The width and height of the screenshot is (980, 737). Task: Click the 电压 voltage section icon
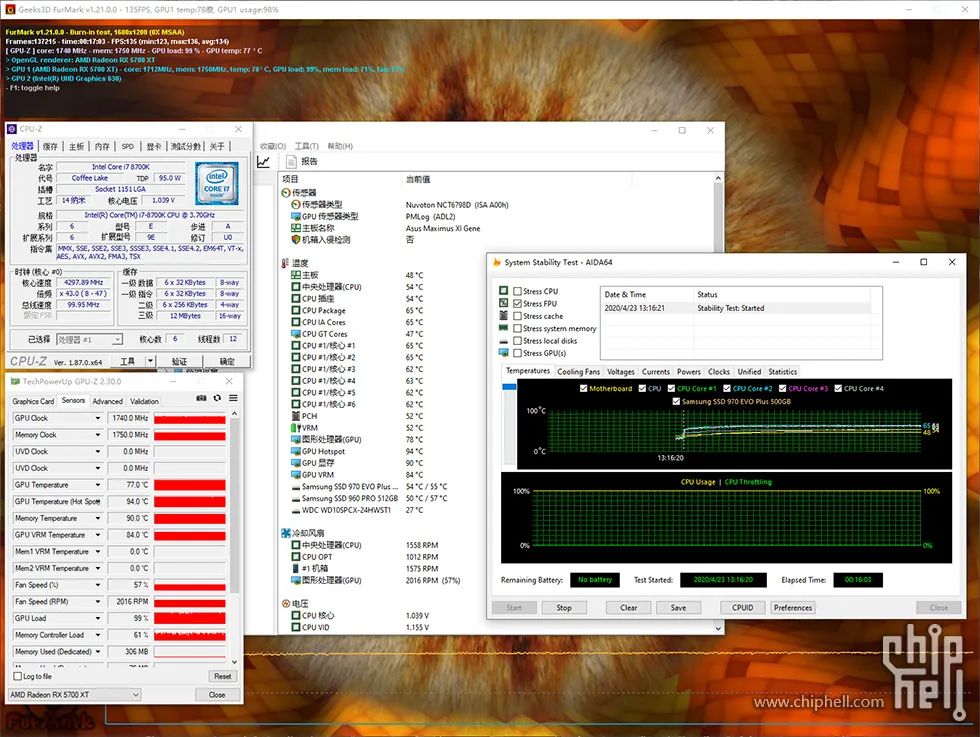286,604
